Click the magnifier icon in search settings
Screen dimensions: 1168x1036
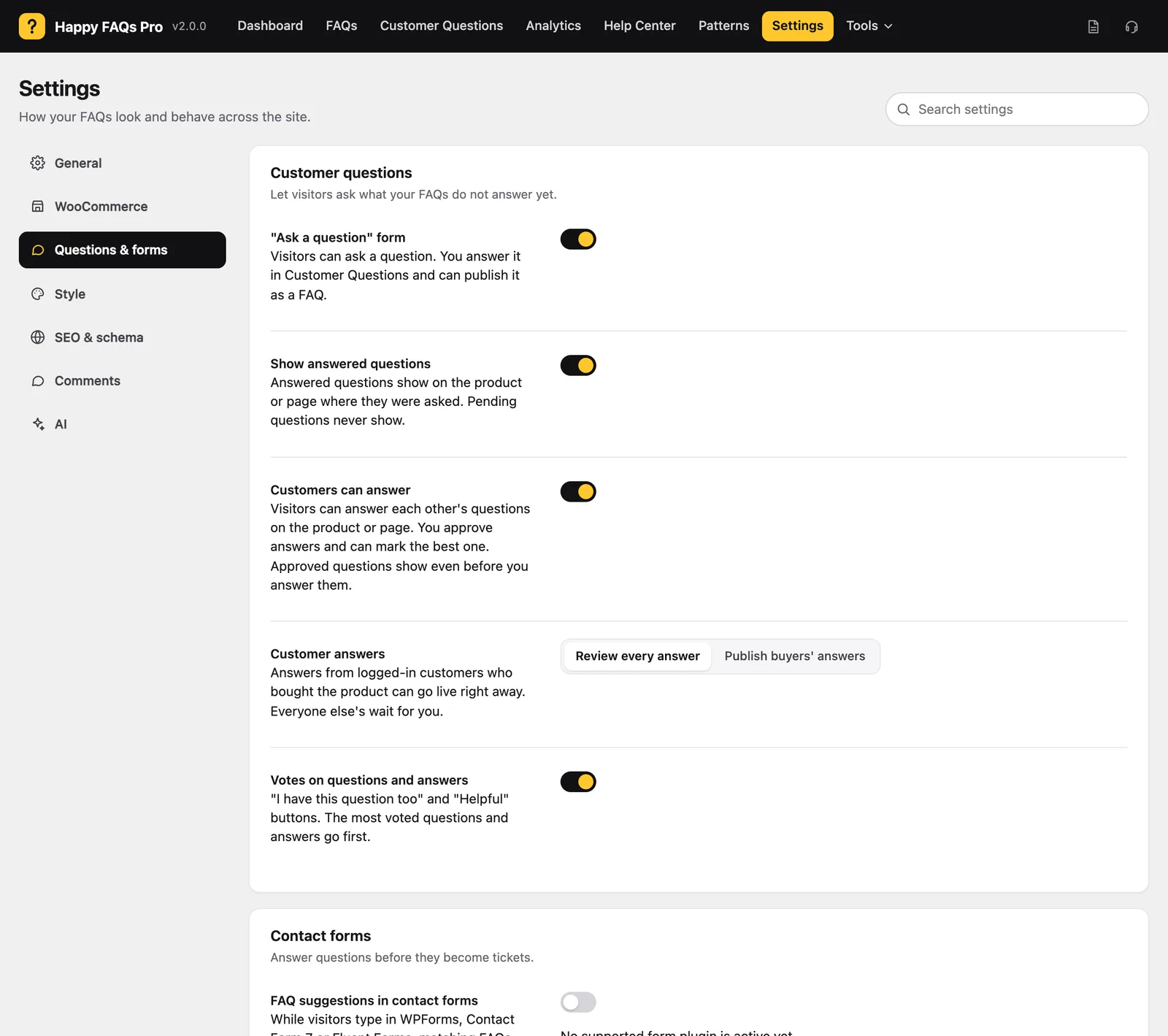tap(903, 110)
